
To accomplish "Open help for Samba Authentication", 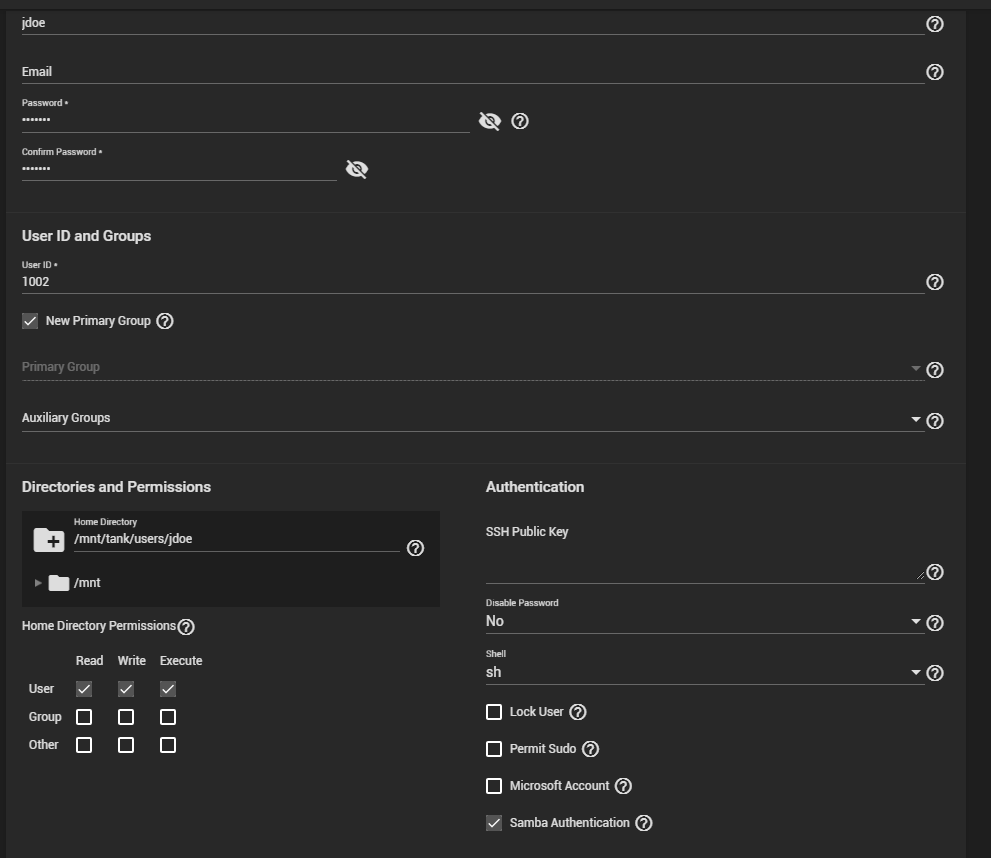I will pos(644,823).
